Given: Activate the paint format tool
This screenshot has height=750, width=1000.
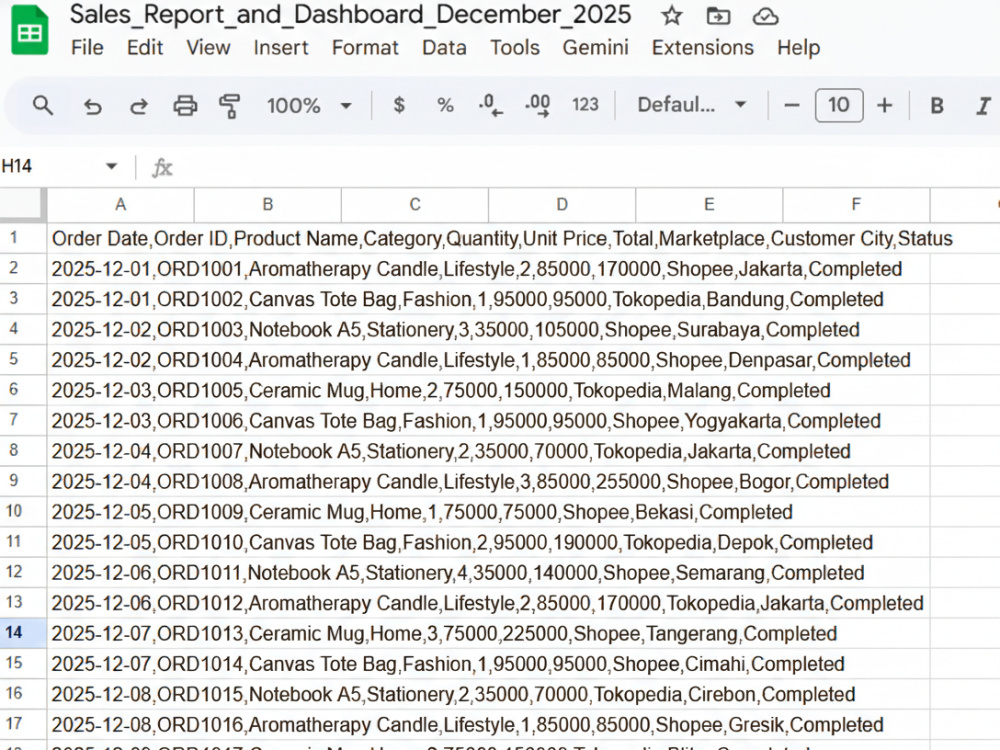Looking at the screenshot, I should (x=230, y=106).
